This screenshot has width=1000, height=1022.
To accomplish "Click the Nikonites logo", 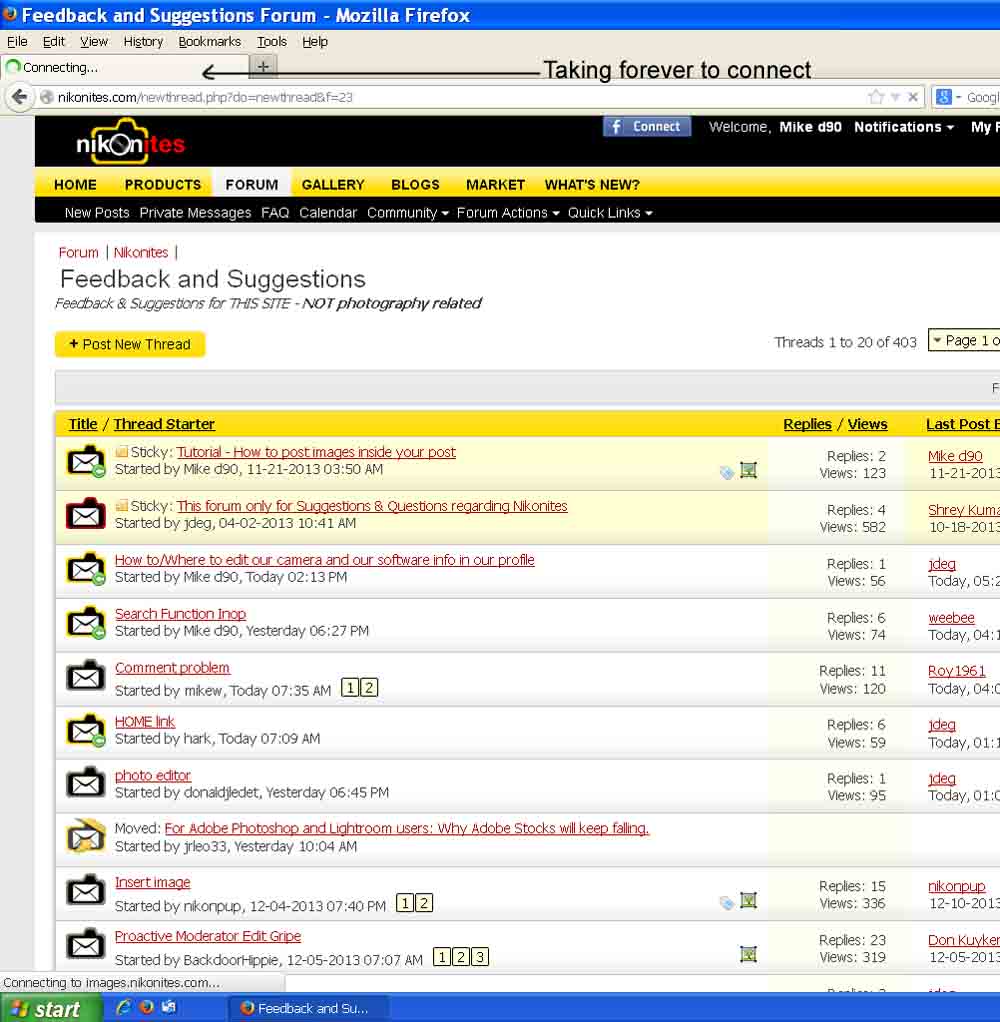I will [x=130, y=143].
